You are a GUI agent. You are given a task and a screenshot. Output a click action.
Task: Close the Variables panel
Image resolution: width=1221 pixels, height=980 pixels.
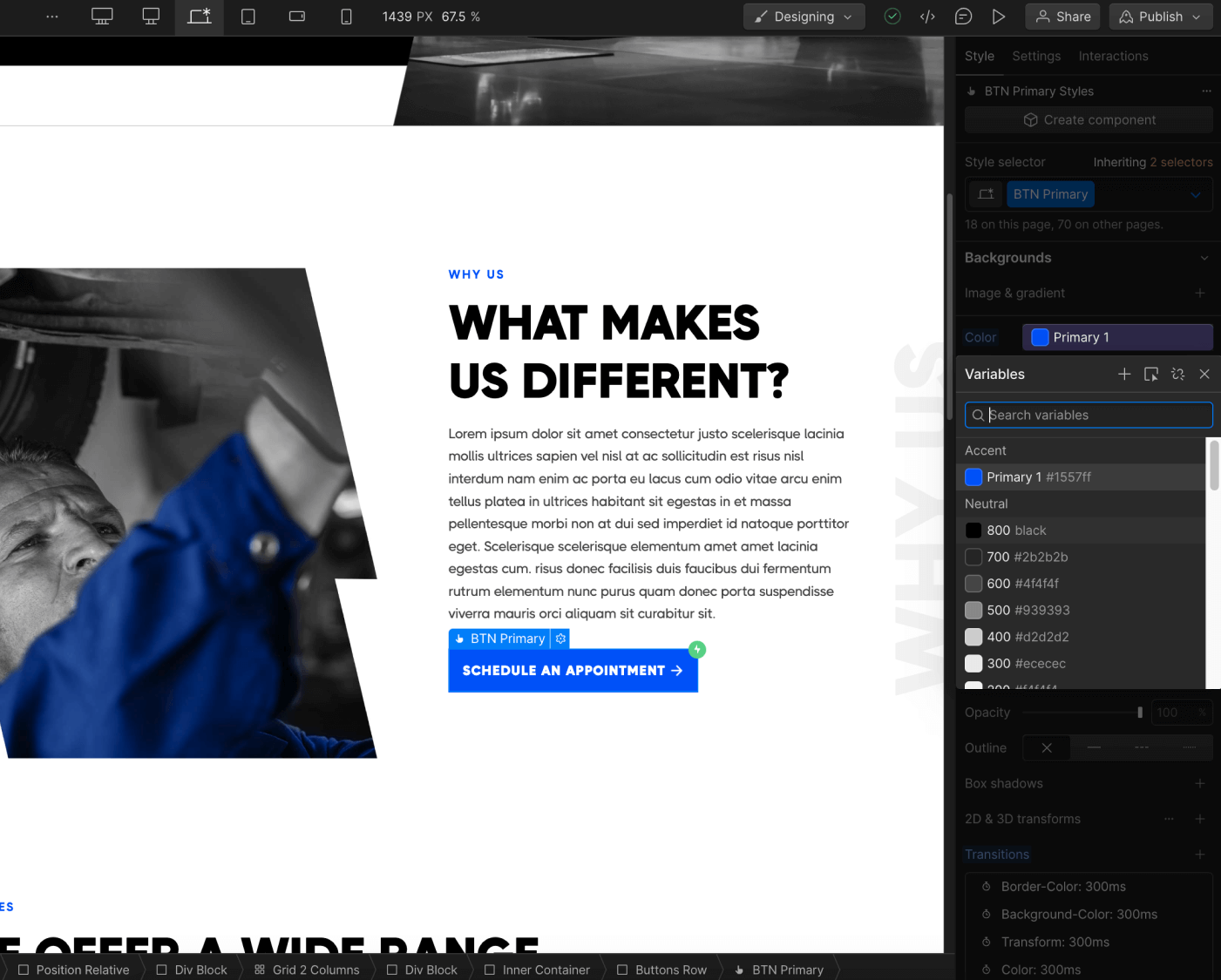[1204, 374]
